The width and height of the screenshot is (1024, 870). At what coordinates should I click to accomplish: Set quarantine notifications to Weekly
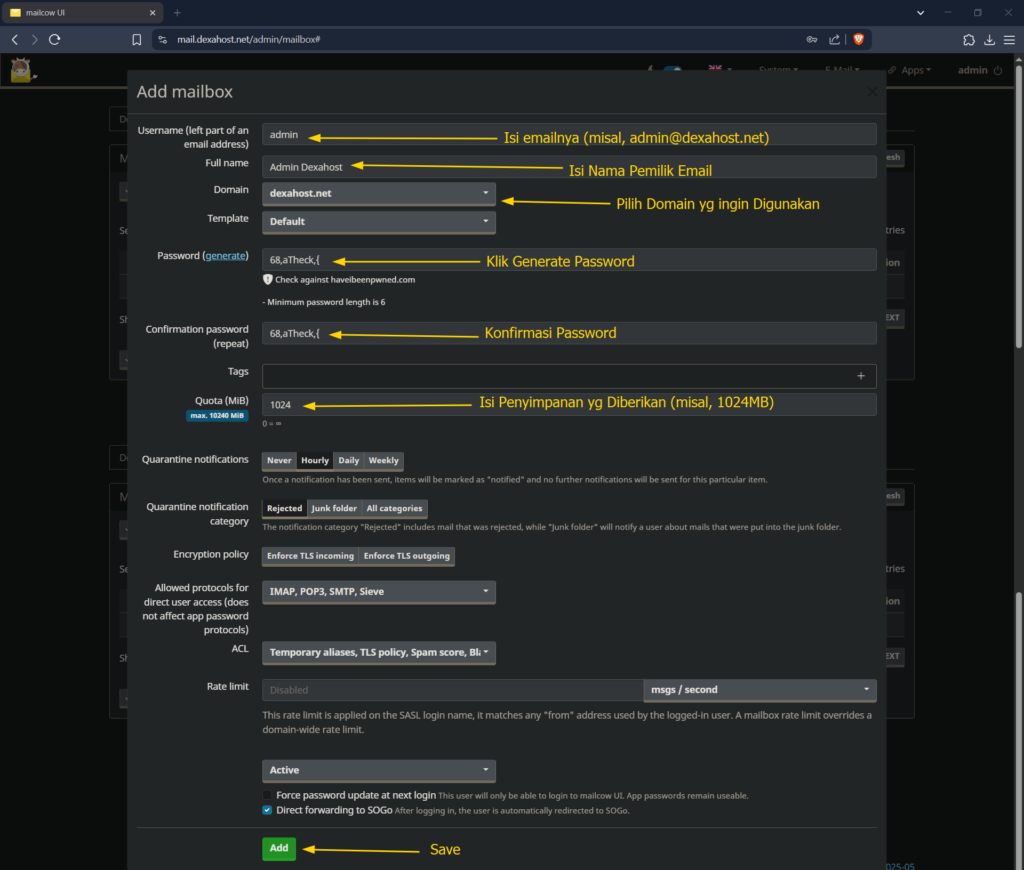pyautogui.click(x=383, y=460)
